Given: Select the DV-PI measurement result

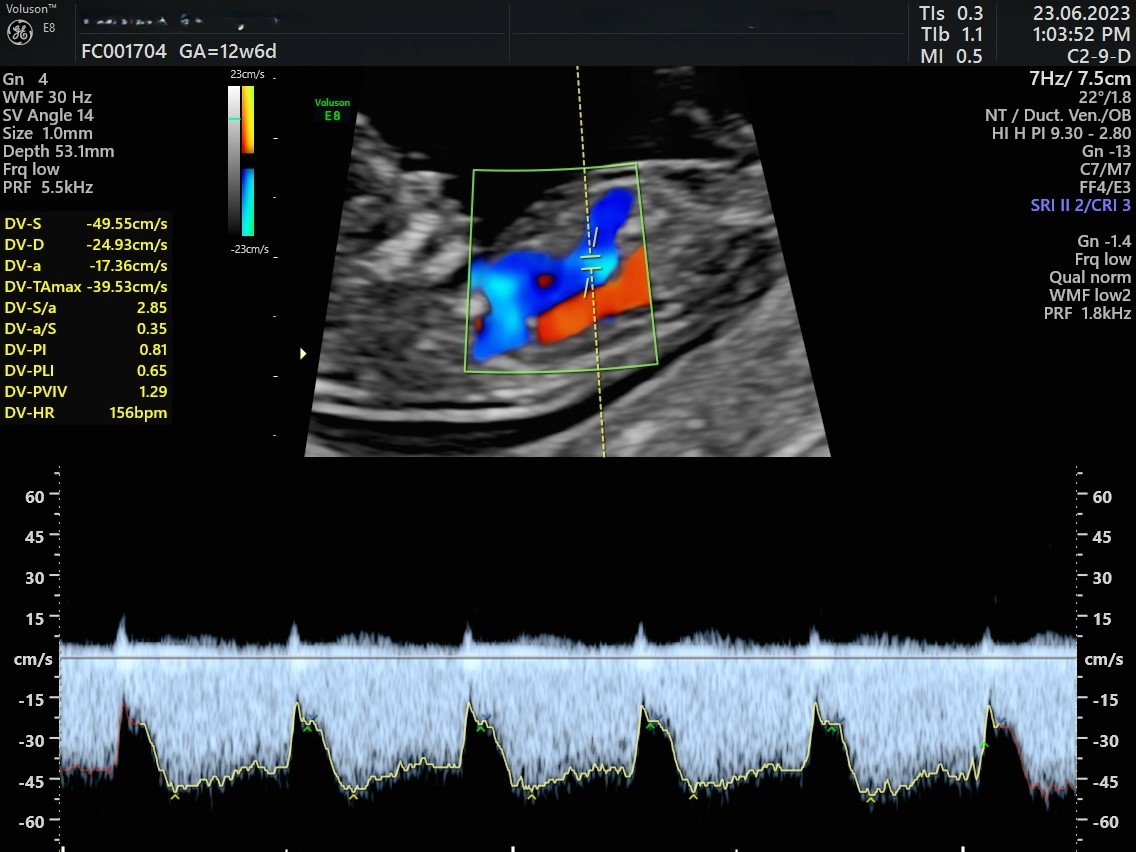Looking at the screenshot, I should pyautogui.click(x=86, y=350).
